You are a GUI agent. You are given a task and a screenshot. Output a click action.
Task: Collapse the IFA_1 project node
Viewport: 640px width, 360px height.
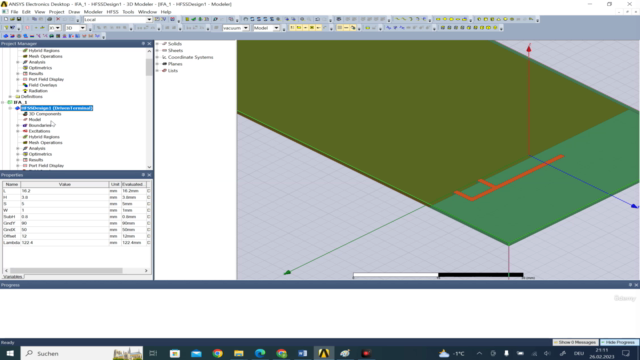pos(3,102)
